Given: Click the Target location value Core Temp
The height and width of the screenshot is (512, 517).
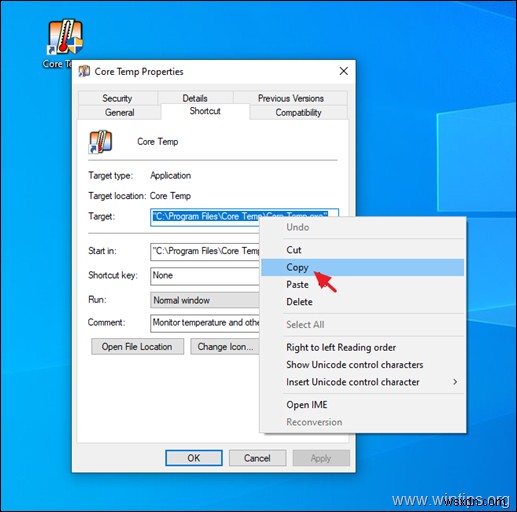Looking at the screenshot, I should coord(170,196).
